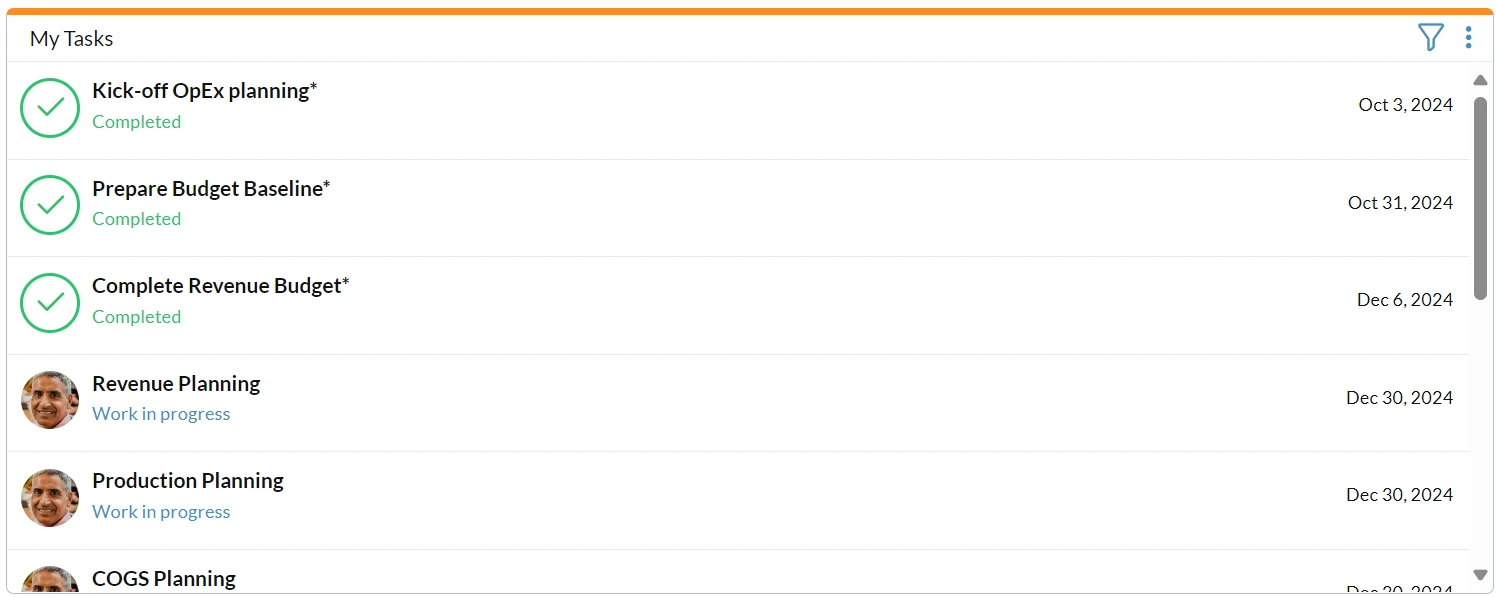Open the Production Planning task title
The image size is (1496, 597).
click(188, 481)
